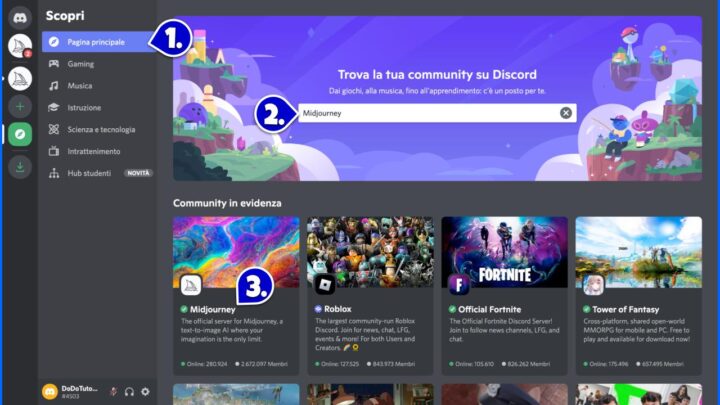The height and width of the screenshot is (405, 720).
Task: Click the 'Trova la tua community su Discord' headline
Action: 437,74
